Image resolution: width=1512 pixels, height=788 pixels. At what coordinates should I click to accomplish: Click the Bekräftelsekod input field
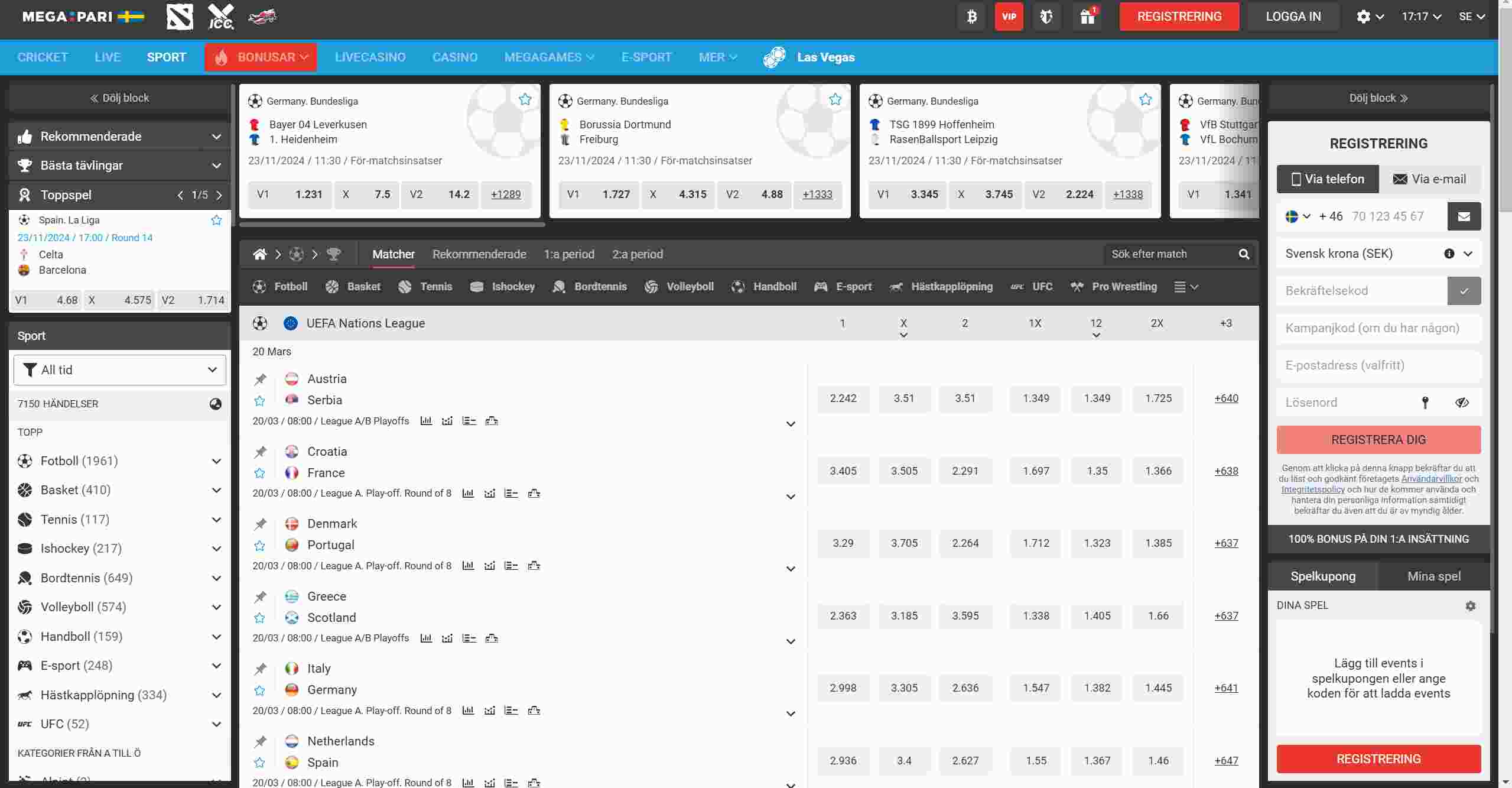tap(1362, 291)
